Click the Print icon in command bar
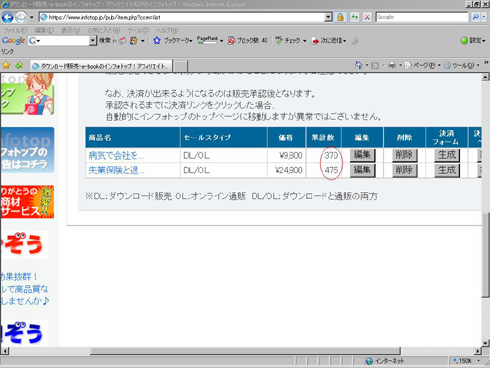Screen dimensions: 490x368 click(x=392, y=65)
